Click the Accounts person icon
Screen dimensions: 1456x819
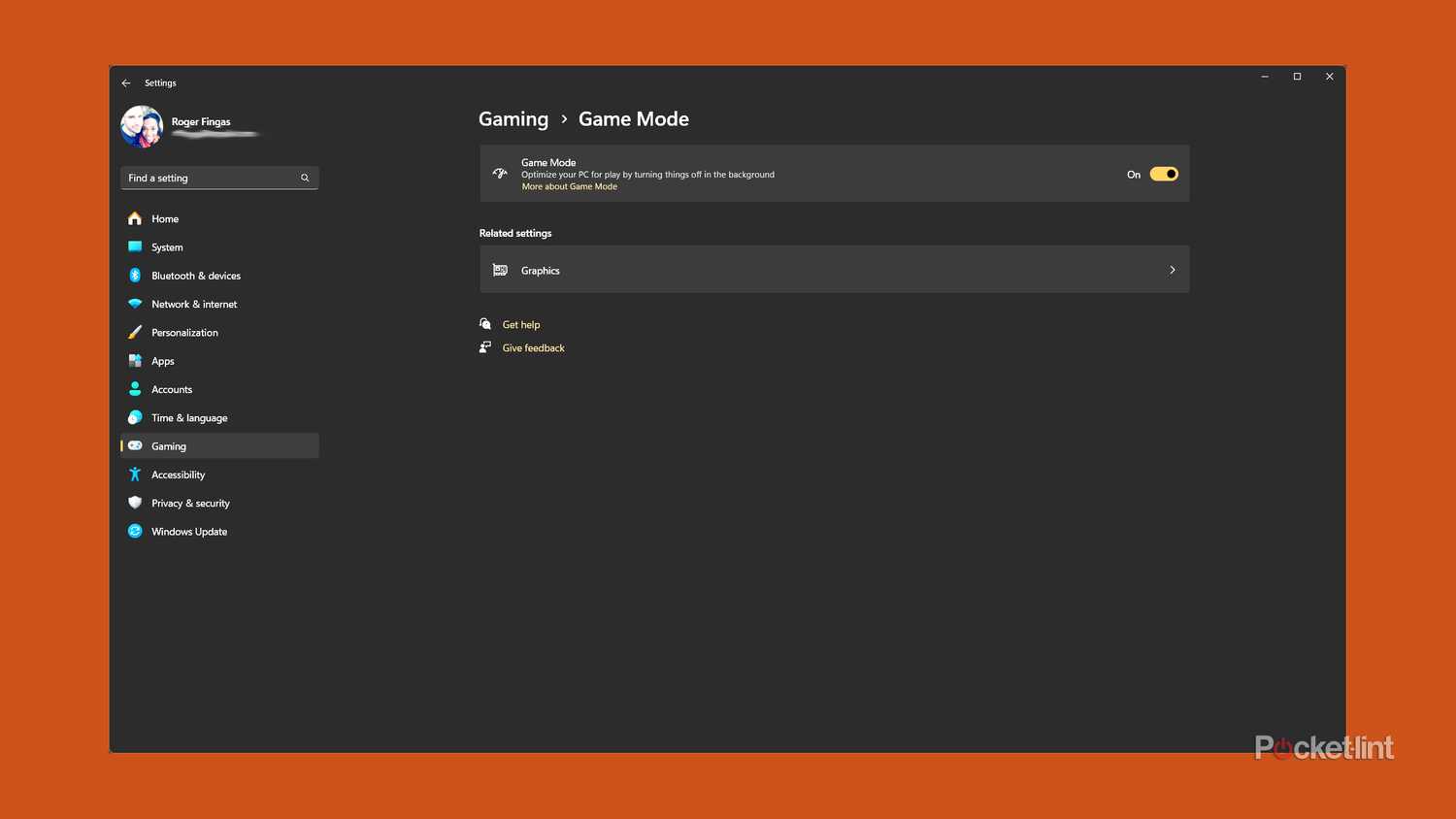[x=135, y=389]
